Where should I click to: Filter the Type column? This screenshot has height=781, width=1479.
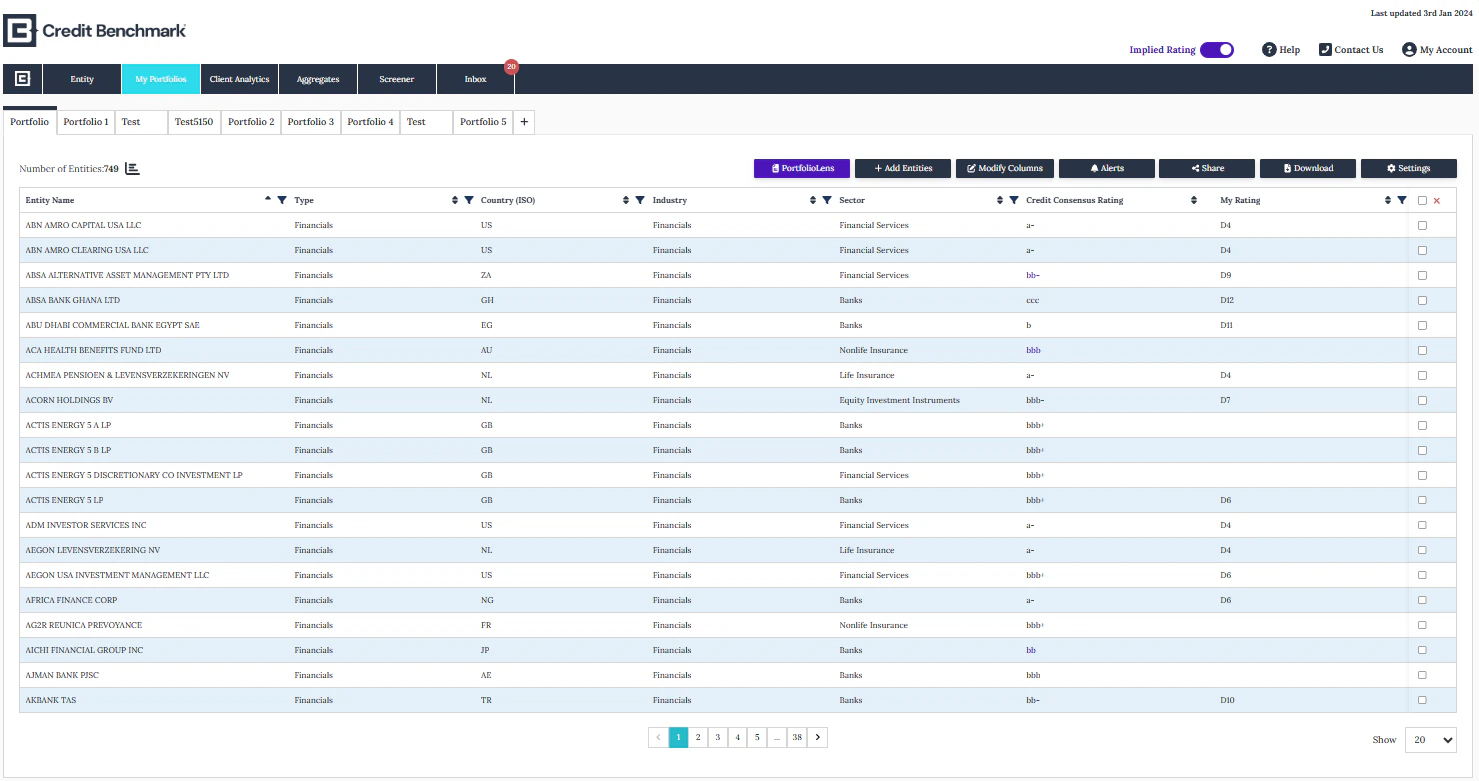[469, 200]
